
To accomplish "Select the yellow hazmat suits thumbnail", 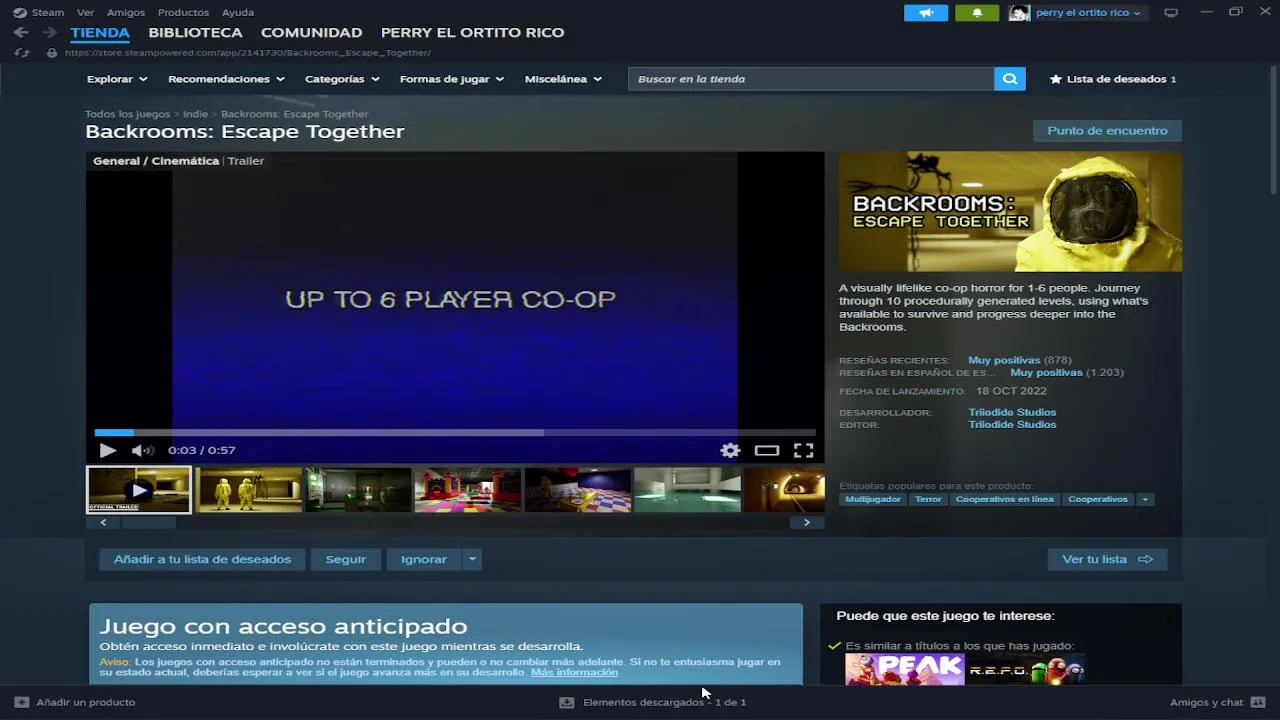I will tap(249, 490).
